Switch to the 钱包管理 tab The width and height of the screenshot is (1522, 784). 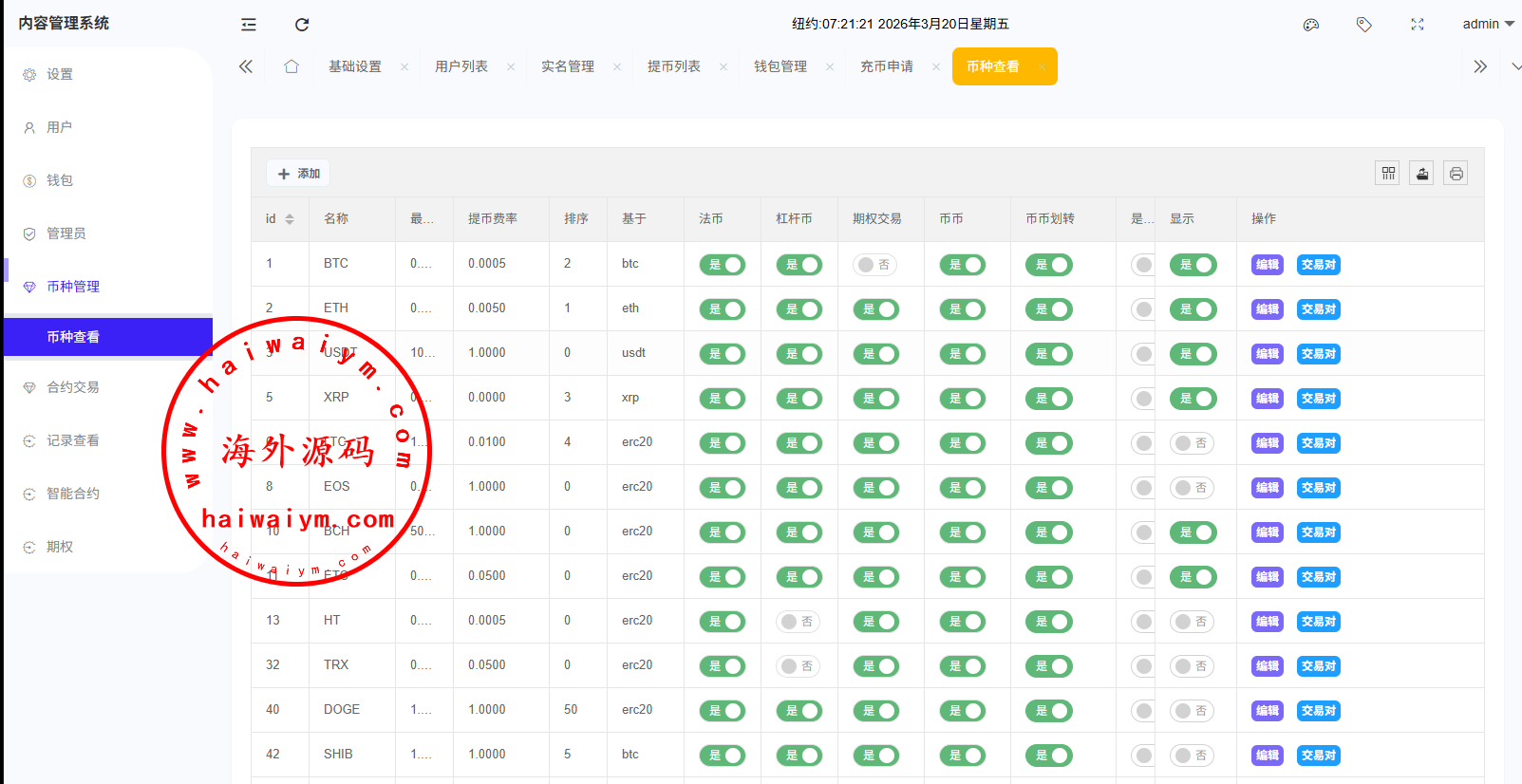(780, 66)
